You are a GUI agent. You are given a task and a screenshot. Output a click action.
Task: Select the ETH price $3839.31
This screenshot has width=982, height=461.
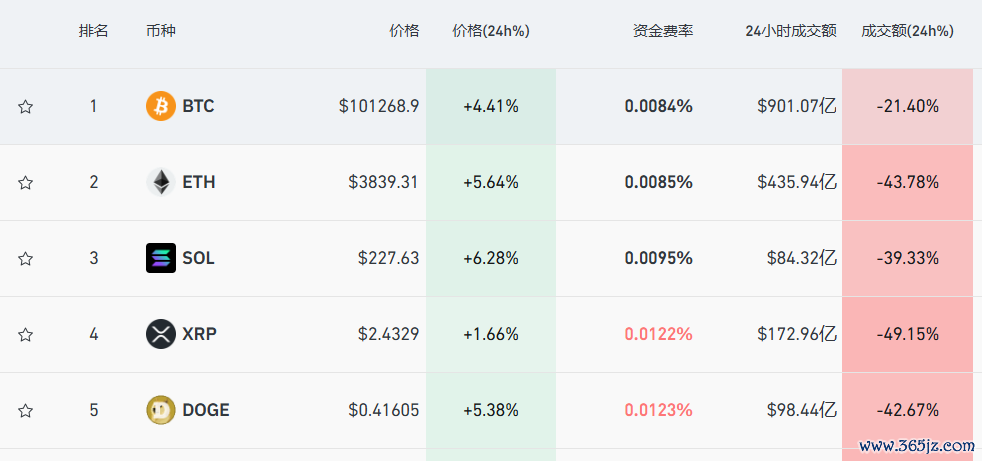(384, 182)
